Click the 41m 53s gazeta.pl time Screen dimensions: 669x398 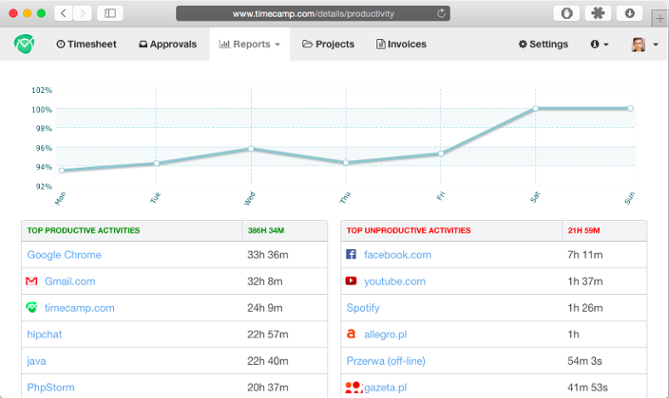tap(588, 387)
